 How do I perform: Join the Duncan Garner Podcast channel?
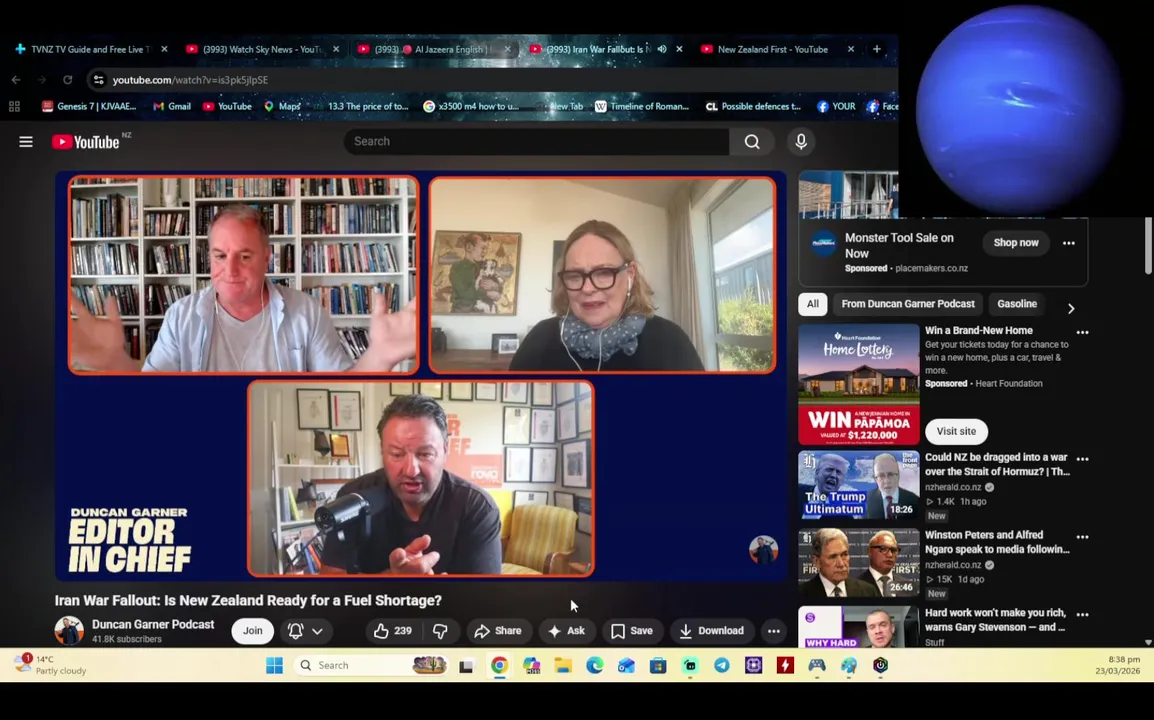[x=252, y=631]
